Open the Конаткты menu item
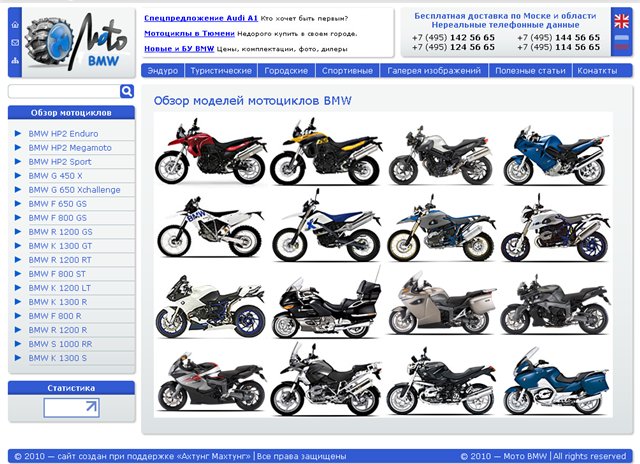This screenshot has height=464, width=640. click(597, 71)
